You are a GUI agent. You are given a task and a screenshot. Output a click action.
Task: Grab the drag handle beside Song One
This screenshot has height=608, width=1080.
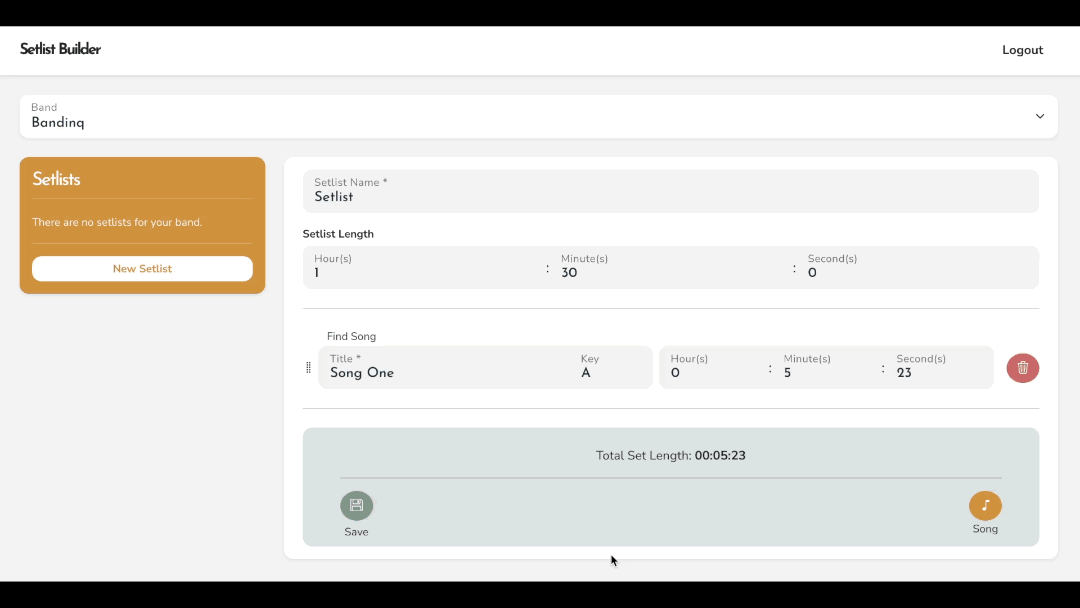[x=308, y=367]
